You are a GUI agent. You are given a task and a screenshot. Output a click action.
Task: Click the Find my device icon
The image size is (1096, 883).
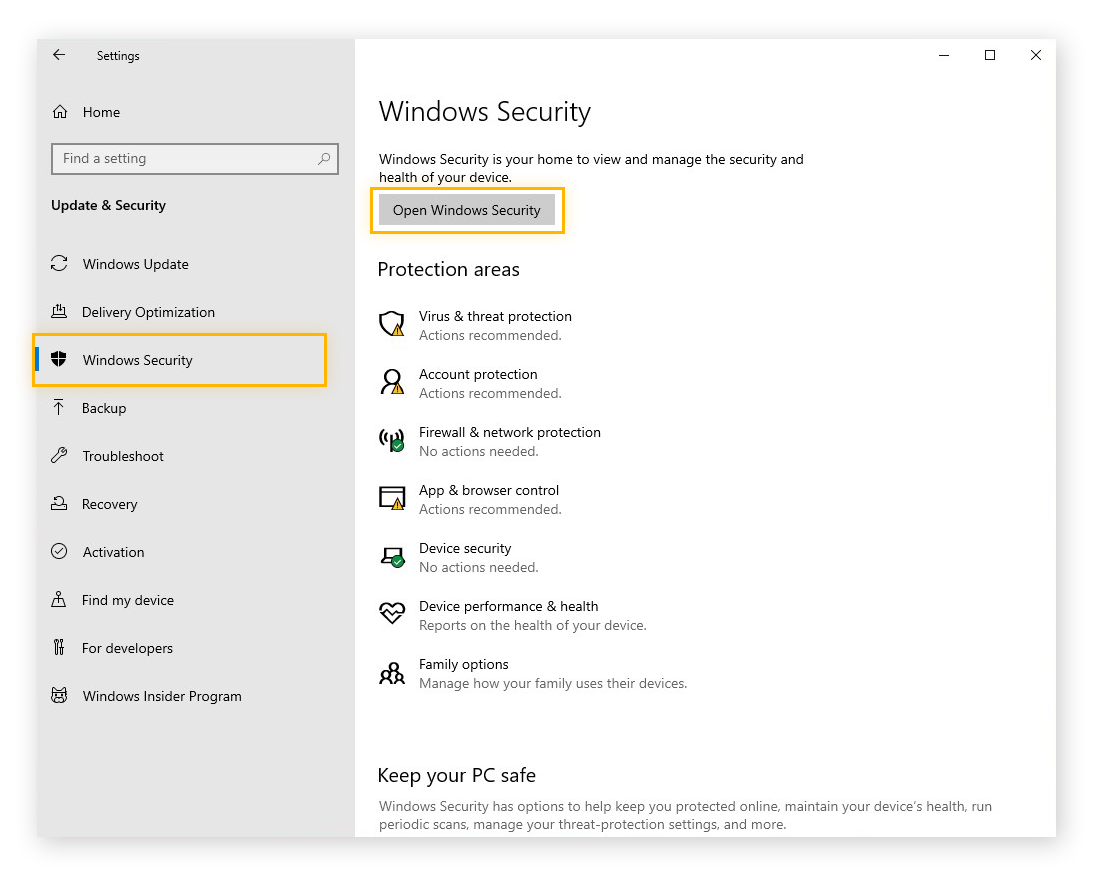[59, 599]
